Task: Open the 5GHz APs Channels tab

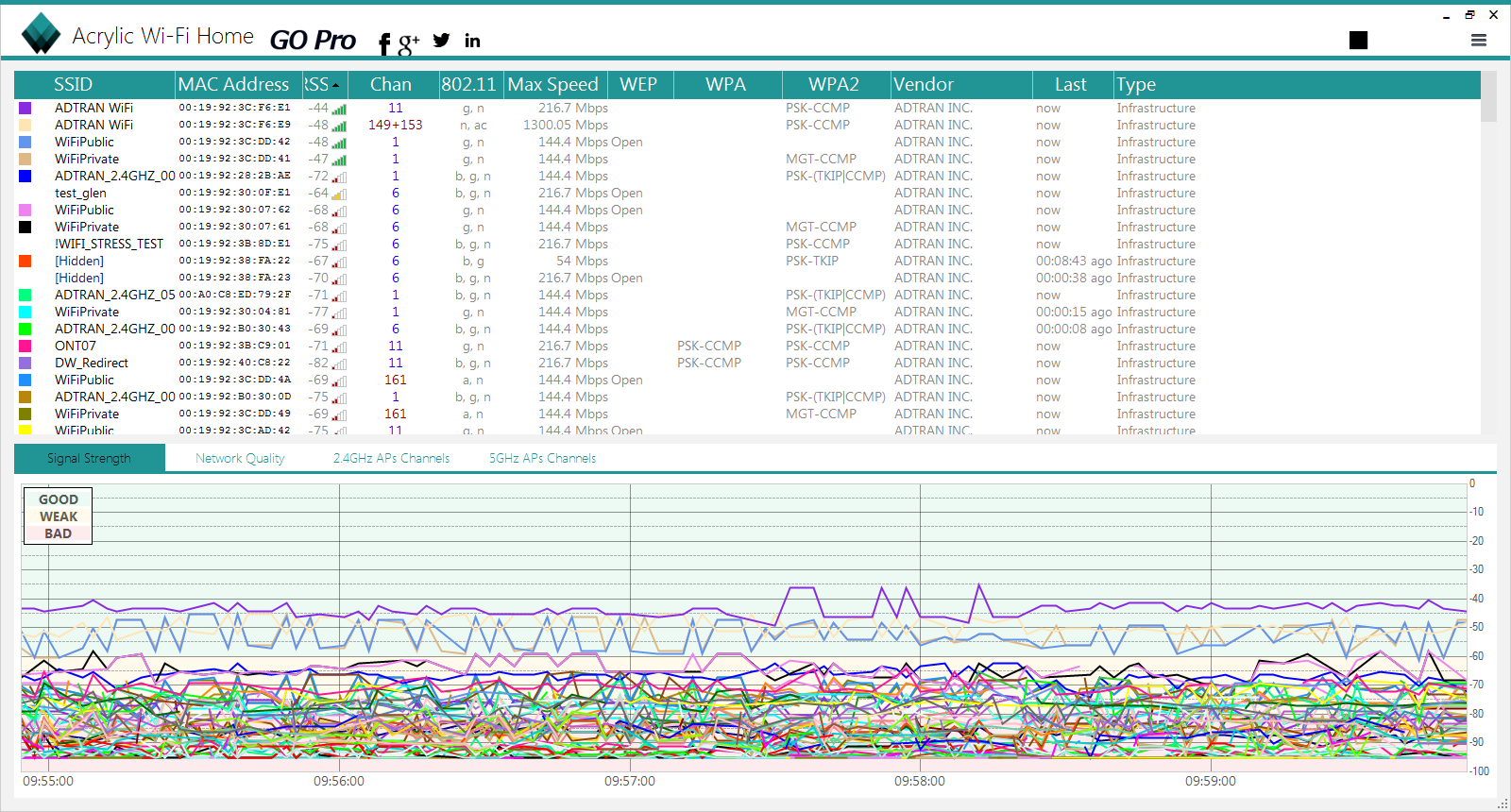Action: 542,458
